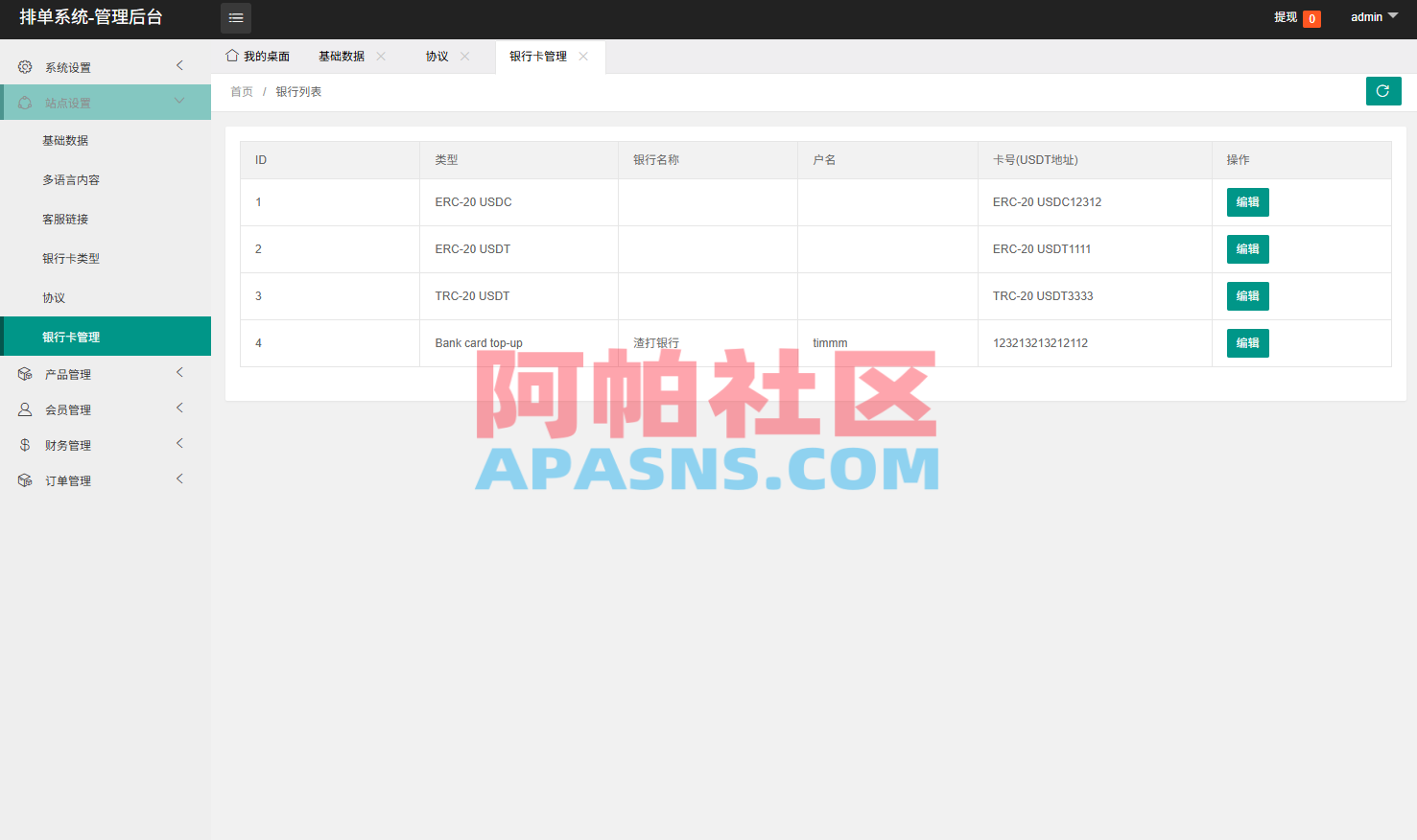The height and width of the screenshot is (840, 1417).
Task: Click the 首页 breadcrumb link
Action: [242, 92]
